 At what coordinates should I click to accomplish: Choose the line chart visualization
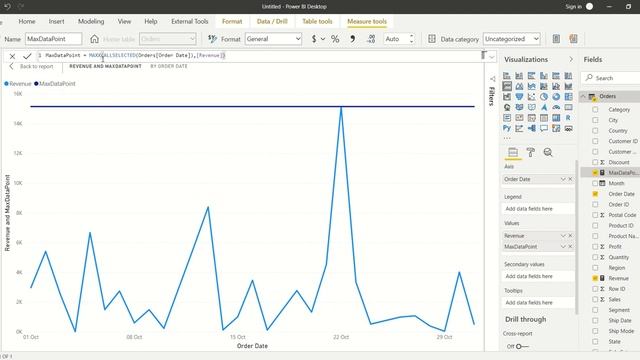(507, 86)
